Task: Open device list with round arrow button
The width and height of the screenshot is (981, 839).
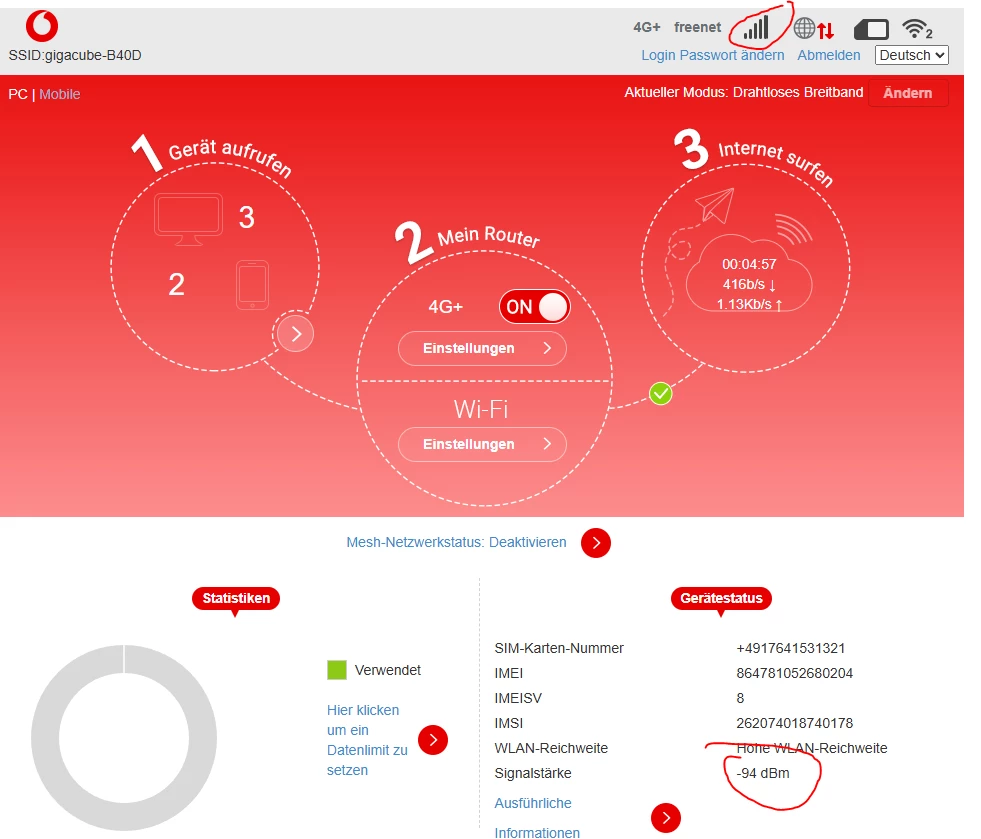Action: pyautogui.click(x=295, y=334)
